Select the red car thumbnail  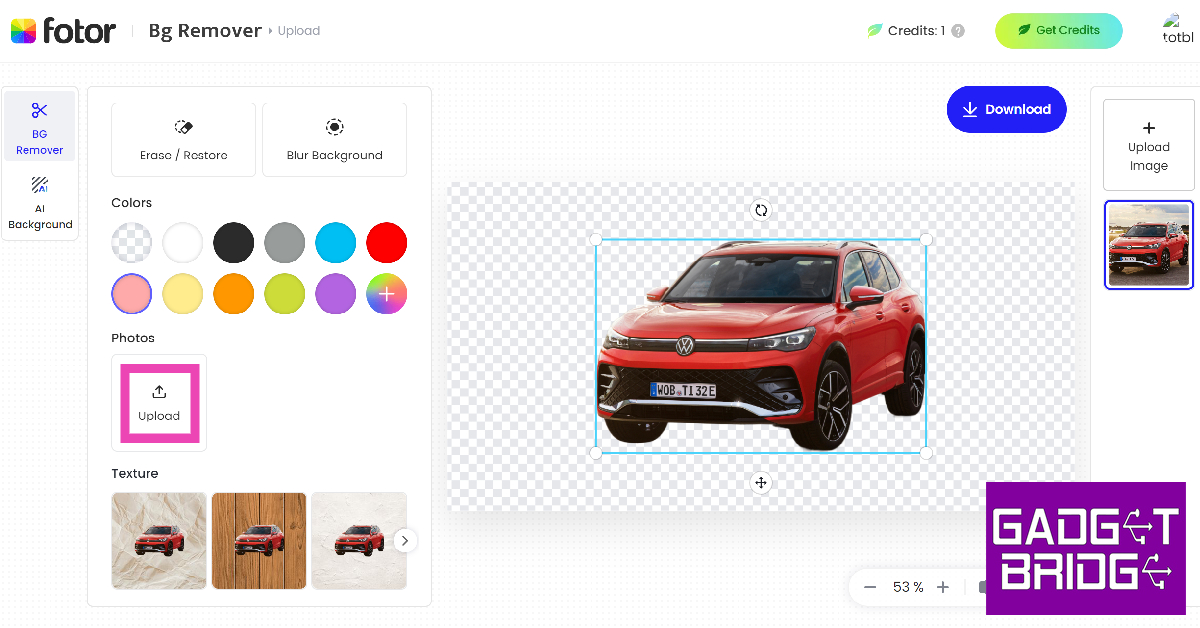[1149, 245]
